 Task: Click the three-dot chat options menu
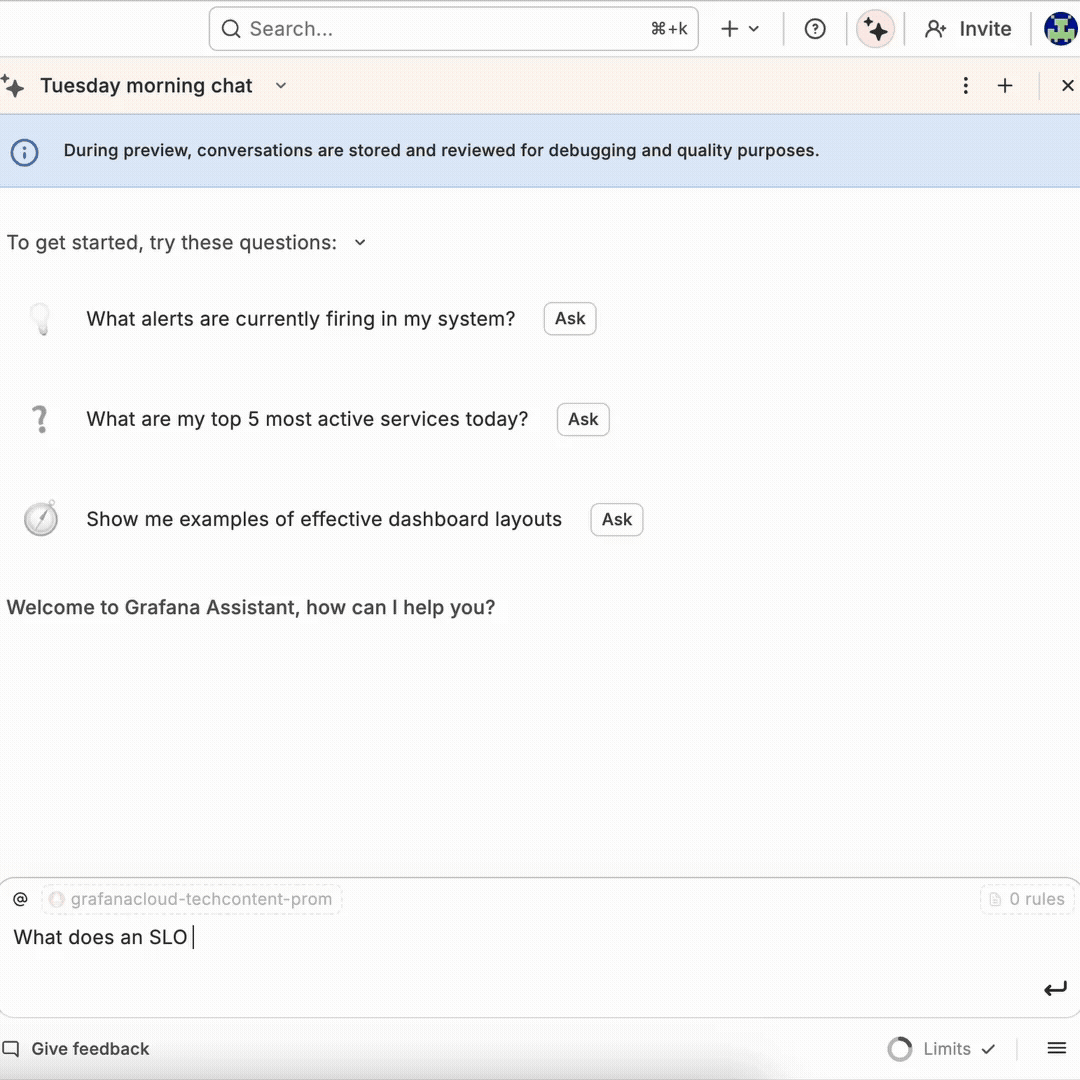[965, 86]
